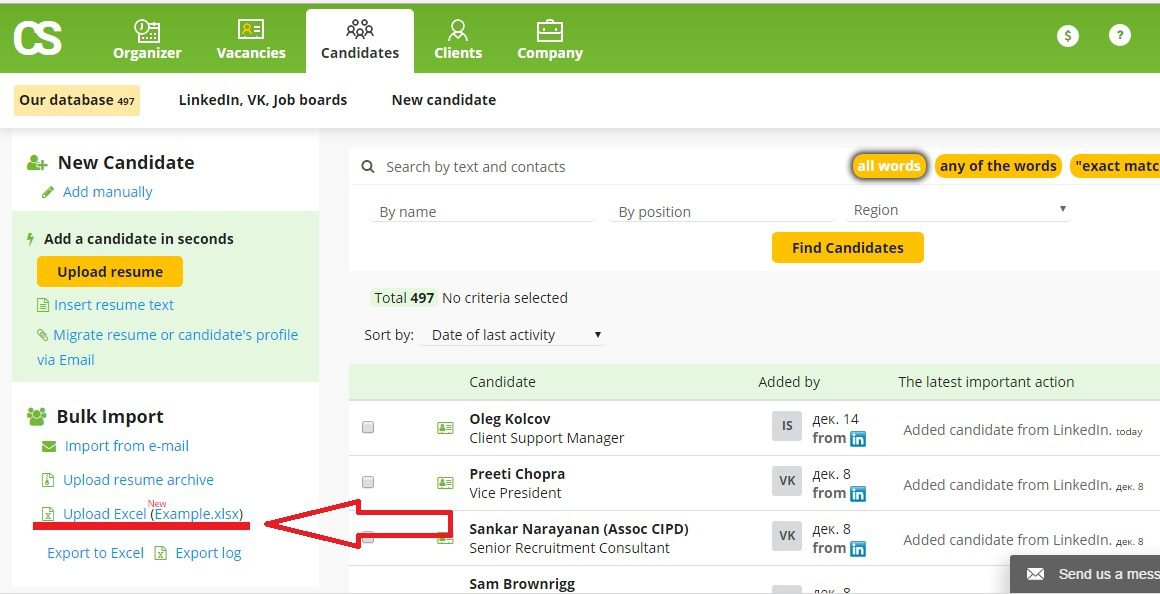
Task: Click the CS logo icon
Action: (x=37, y=37)
